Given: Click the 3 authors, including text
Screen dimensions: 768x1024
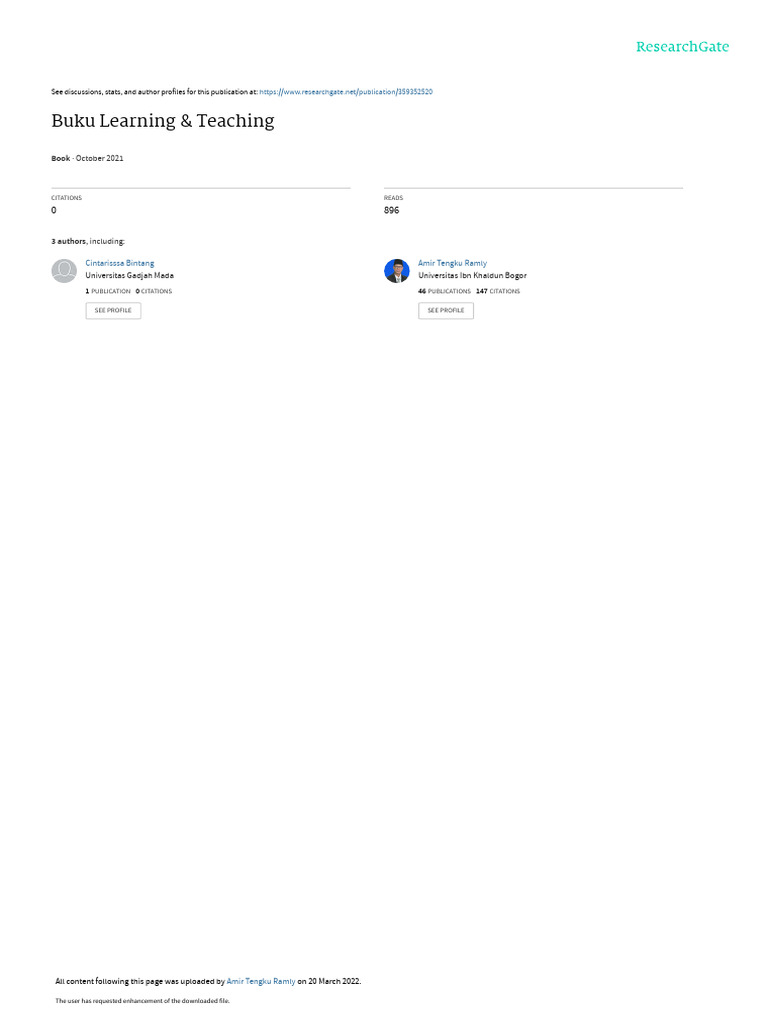Looking at the screenshot, I should tap(88, 242).
